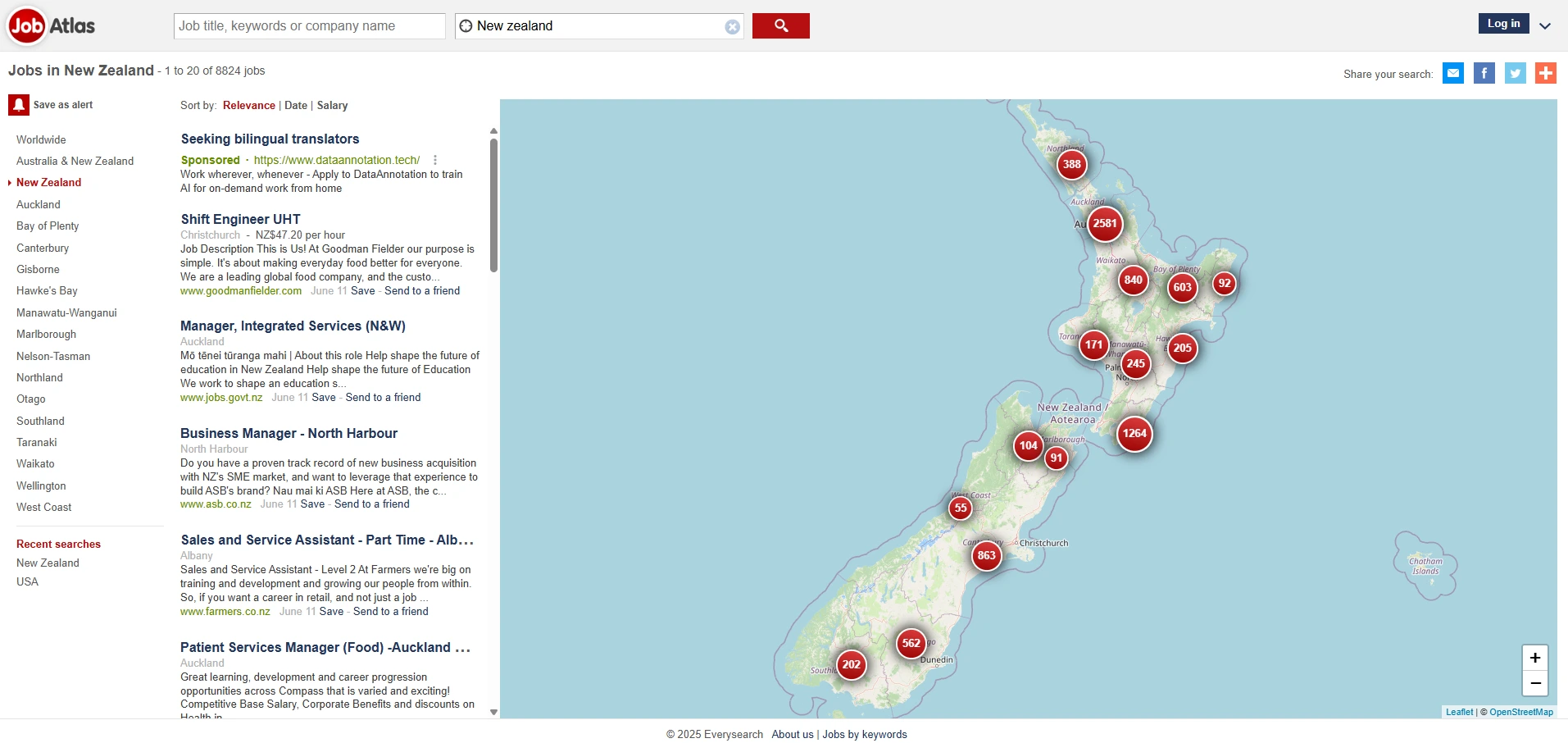Save the Manager, Integrated Services job
This screenshot has height=743, width=1568.
coord(324,397)
